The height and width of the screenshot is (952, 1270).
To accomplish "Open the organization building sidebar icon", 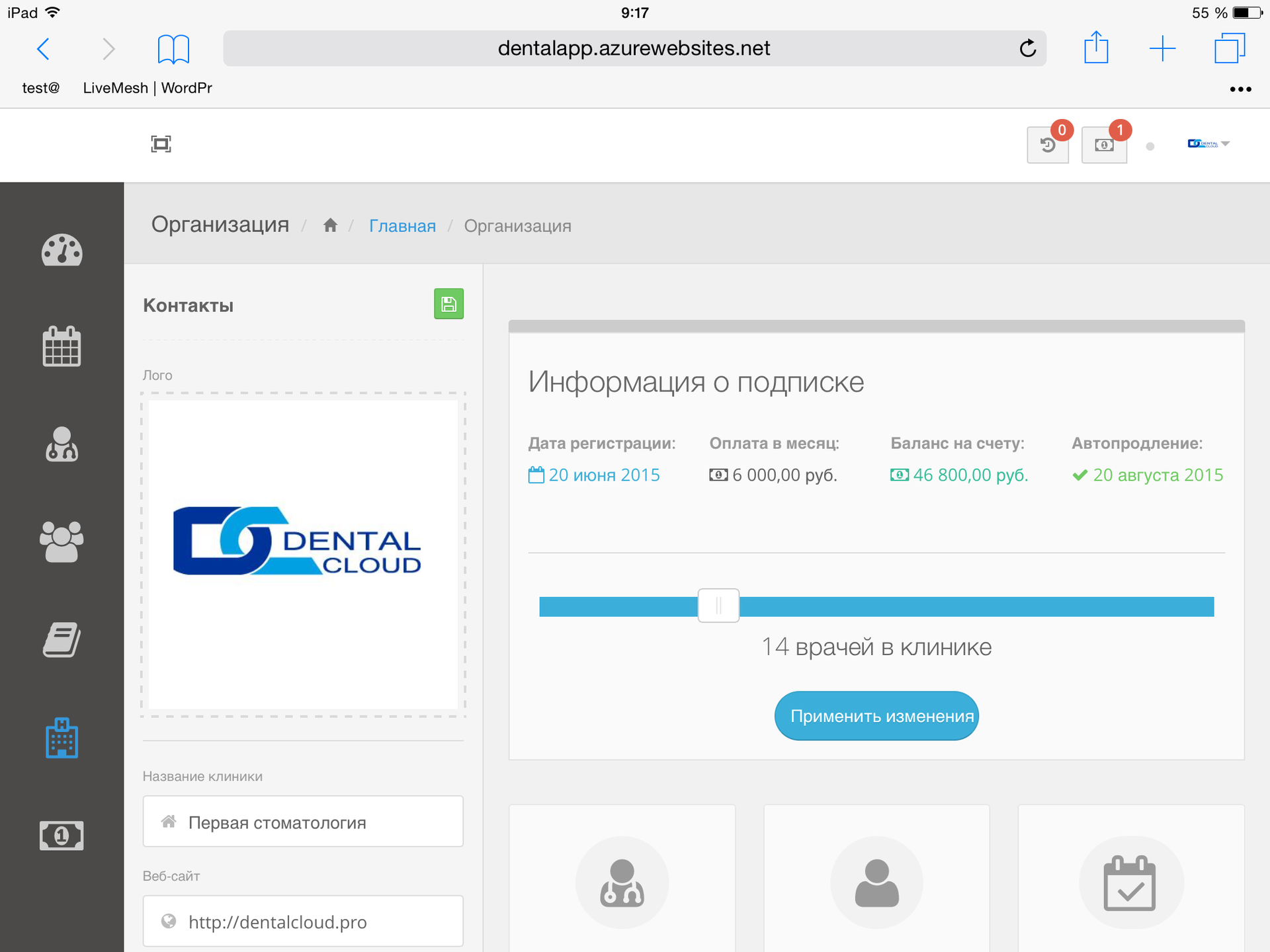I will [62, 738].
